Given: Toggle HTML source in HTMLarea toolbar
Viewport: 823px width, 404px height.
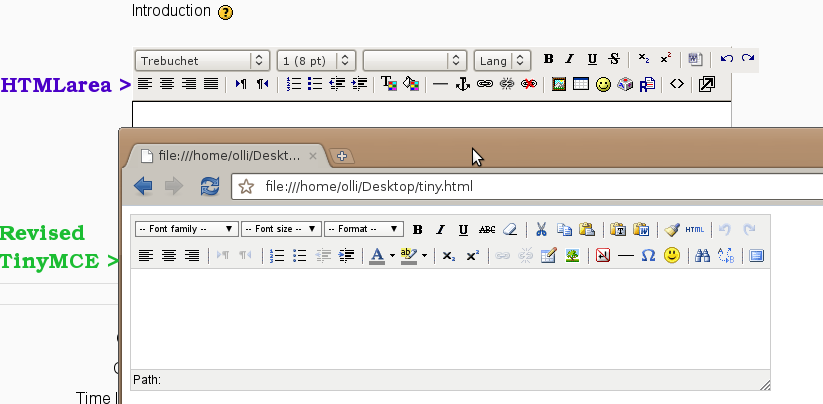Looking at the screenshot, I should pyautogui.click(x=677, y=84).
